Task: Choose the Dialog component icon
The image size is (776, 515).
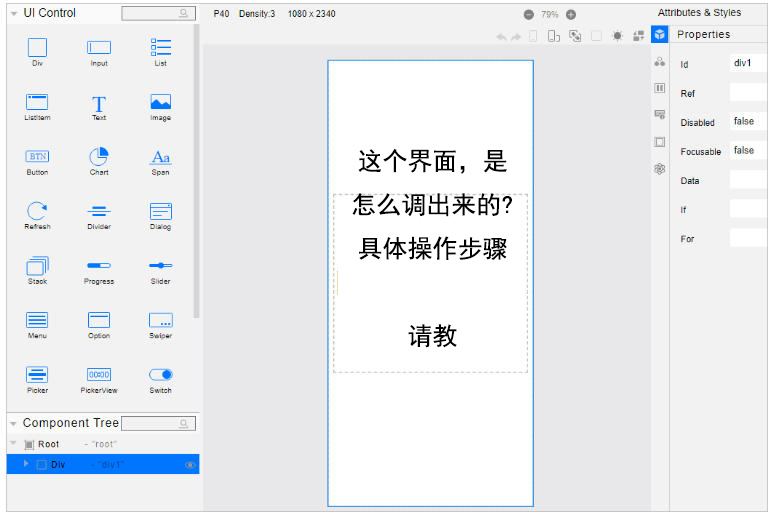Action: 160,211
